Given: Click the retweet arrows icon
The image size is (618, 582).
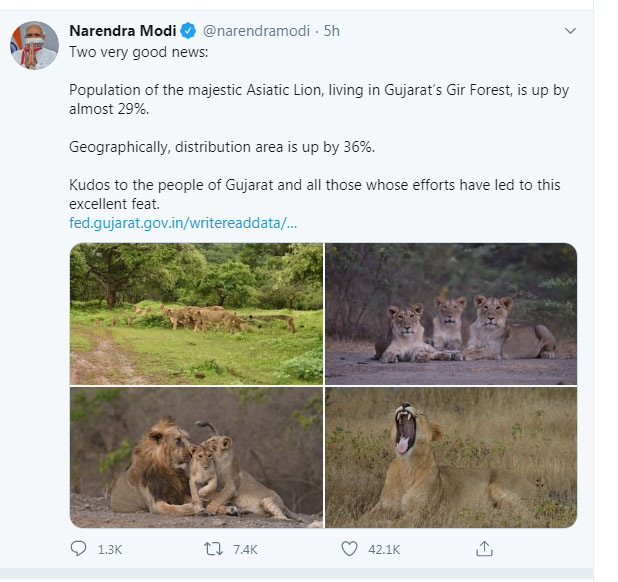Looking at the screenshot, I should click(213, 549).
